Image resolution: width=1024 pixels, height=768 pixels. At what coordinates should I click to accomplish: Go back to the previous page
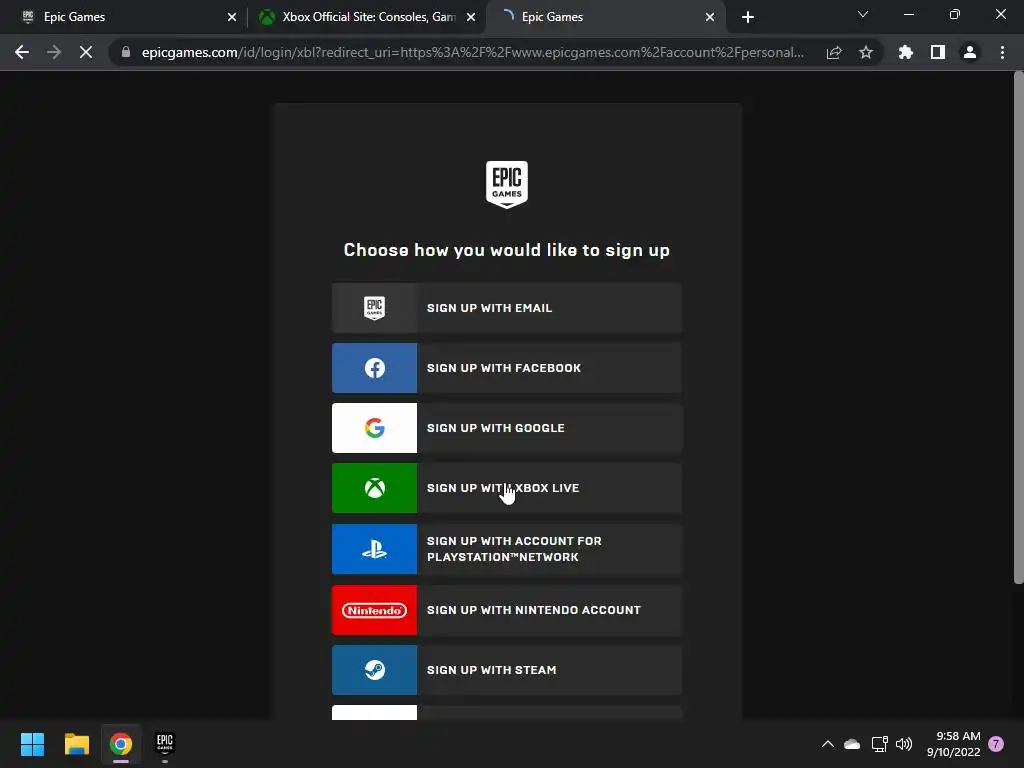coord(22,52)
